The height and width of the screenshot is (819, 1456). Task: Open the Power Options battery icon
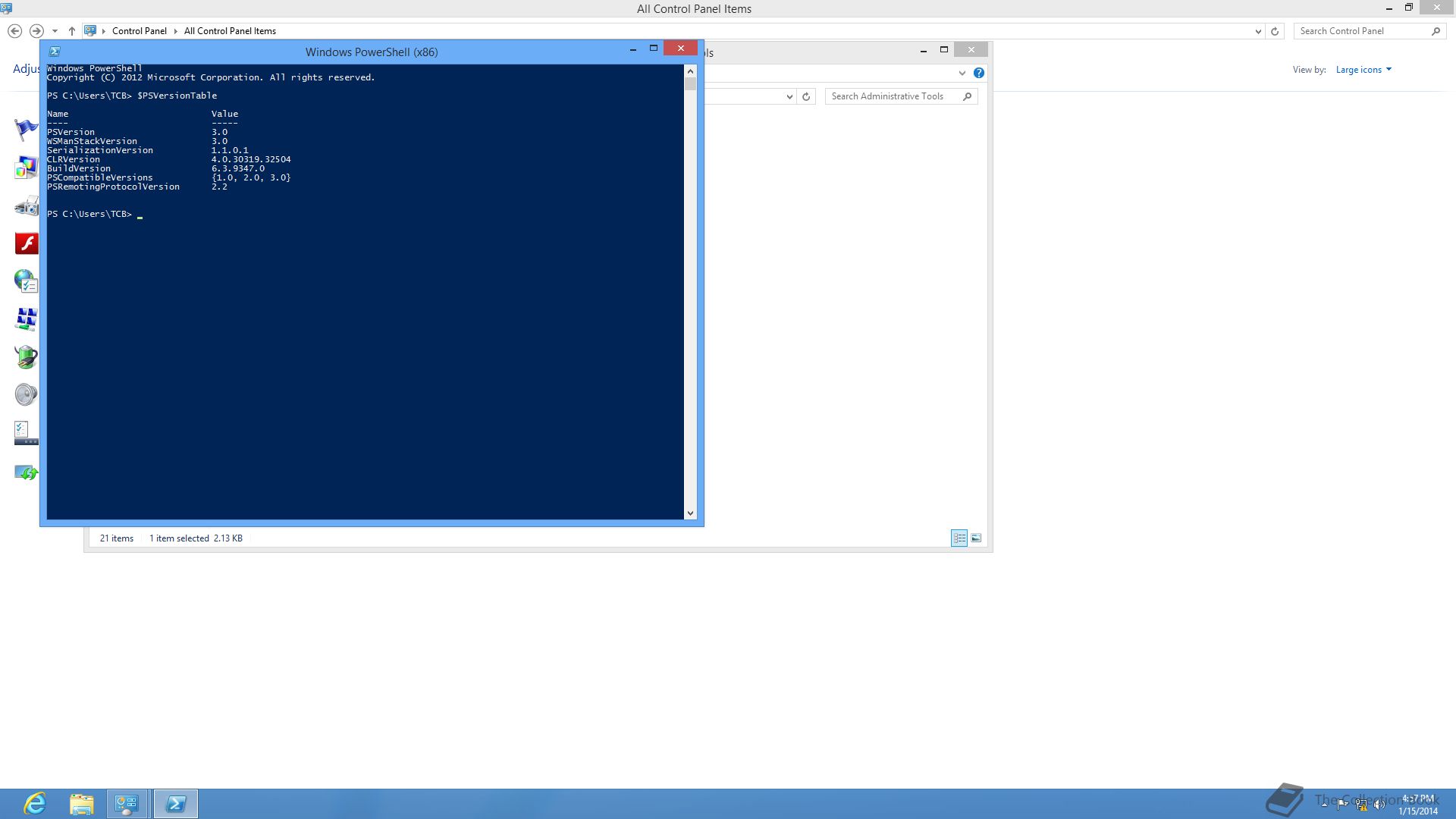pos(26,357)
